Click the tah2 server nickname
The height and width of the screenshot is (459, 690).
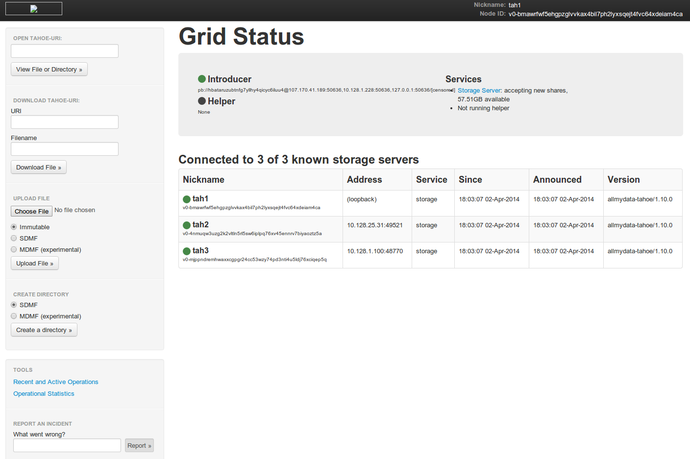click(x=200, y=224)
